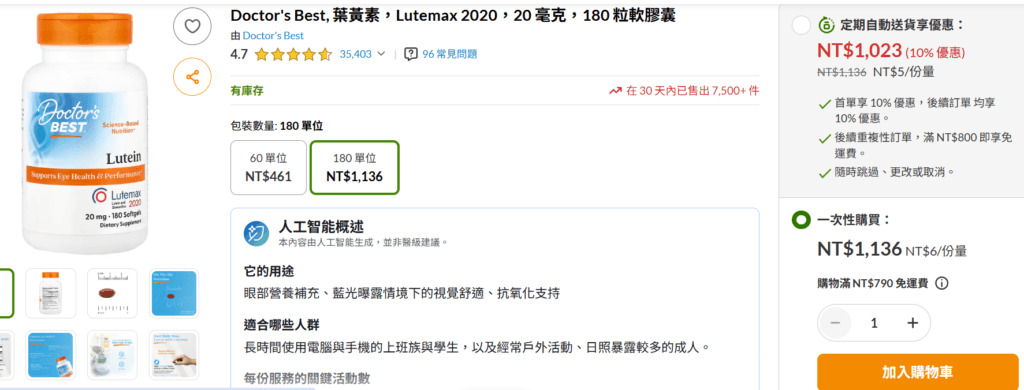The height and width of the screenshot is (390, 1024).
Task: Choose the 60 單位 NT$461 package option
Action: [268, 167]
